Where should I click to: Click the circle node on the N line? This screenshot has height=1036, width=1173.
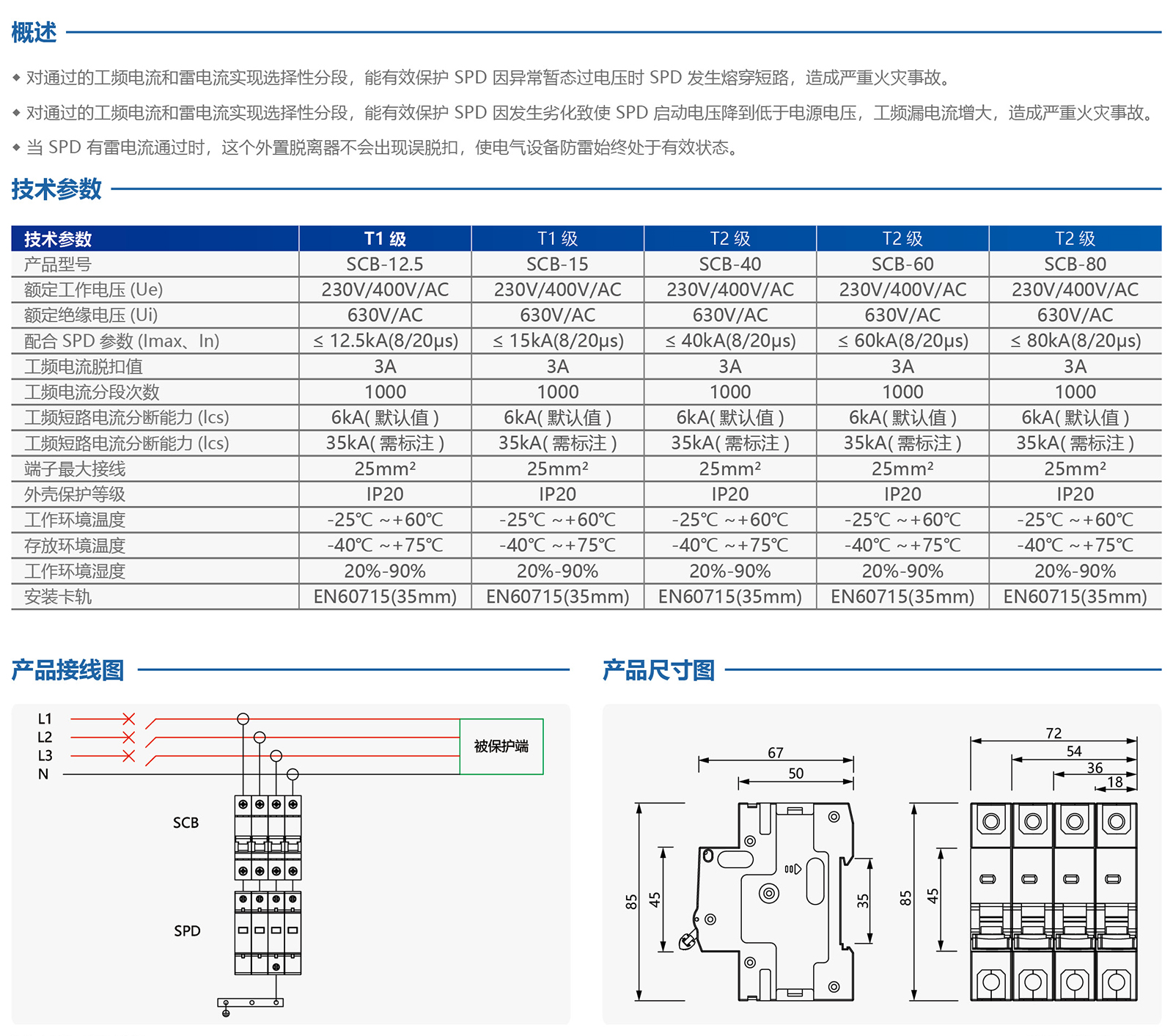click(x=293, y=774)
